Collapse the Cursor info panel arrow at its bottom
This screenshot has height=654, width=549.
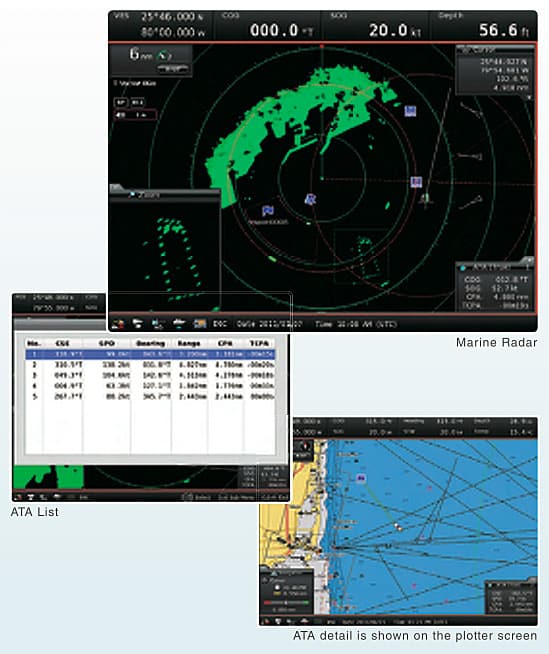529,97
